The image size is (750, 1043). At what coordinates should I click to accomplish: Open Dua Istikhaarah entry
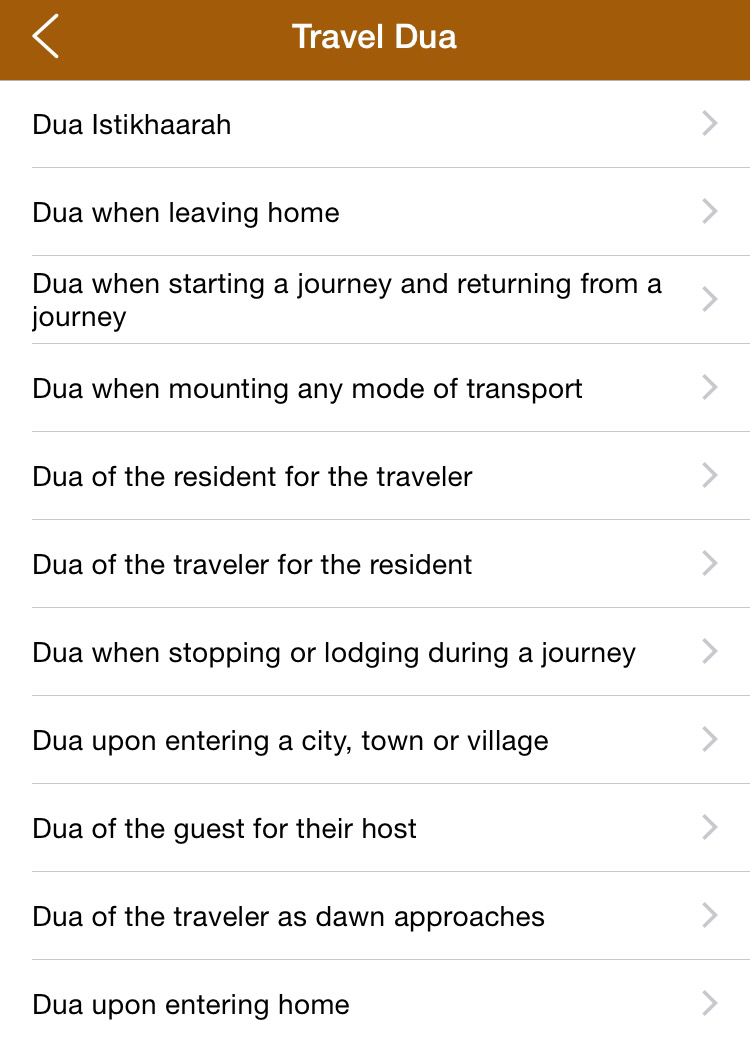click(132, 125)
